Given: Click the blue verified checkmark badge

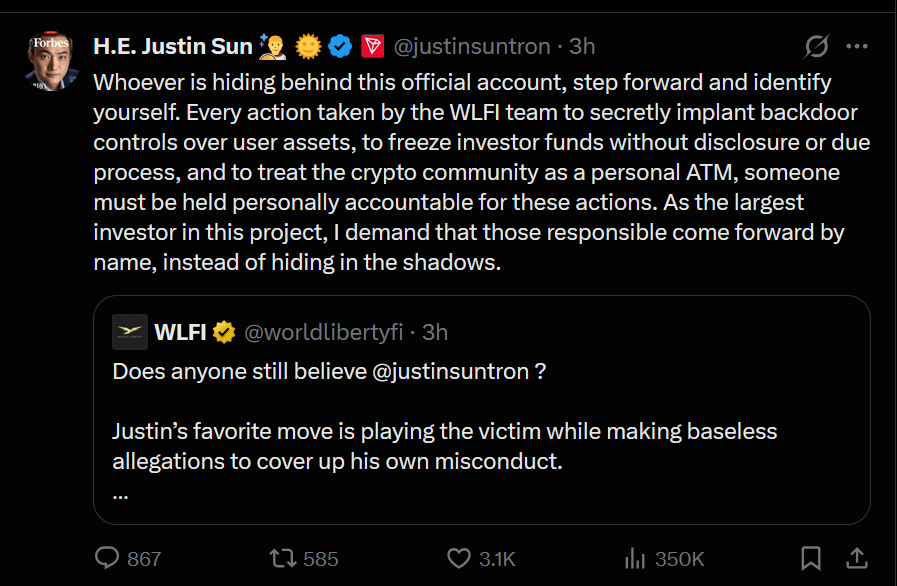Looking at the screenshot, I should [x=341, y=46].
